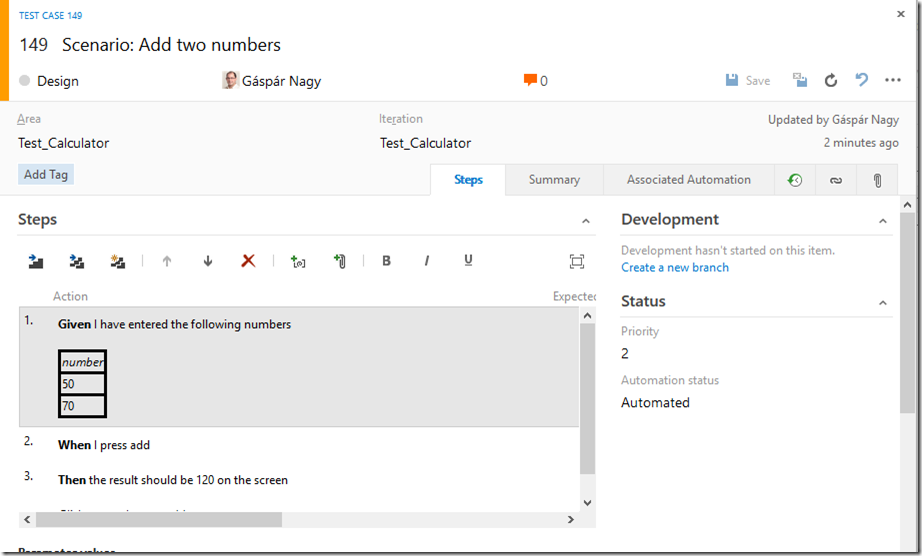Viewport: 922px width, 556px height.
Task: Click the steps horizontal scrollbar thumb
Action: (x=159, y=520)
